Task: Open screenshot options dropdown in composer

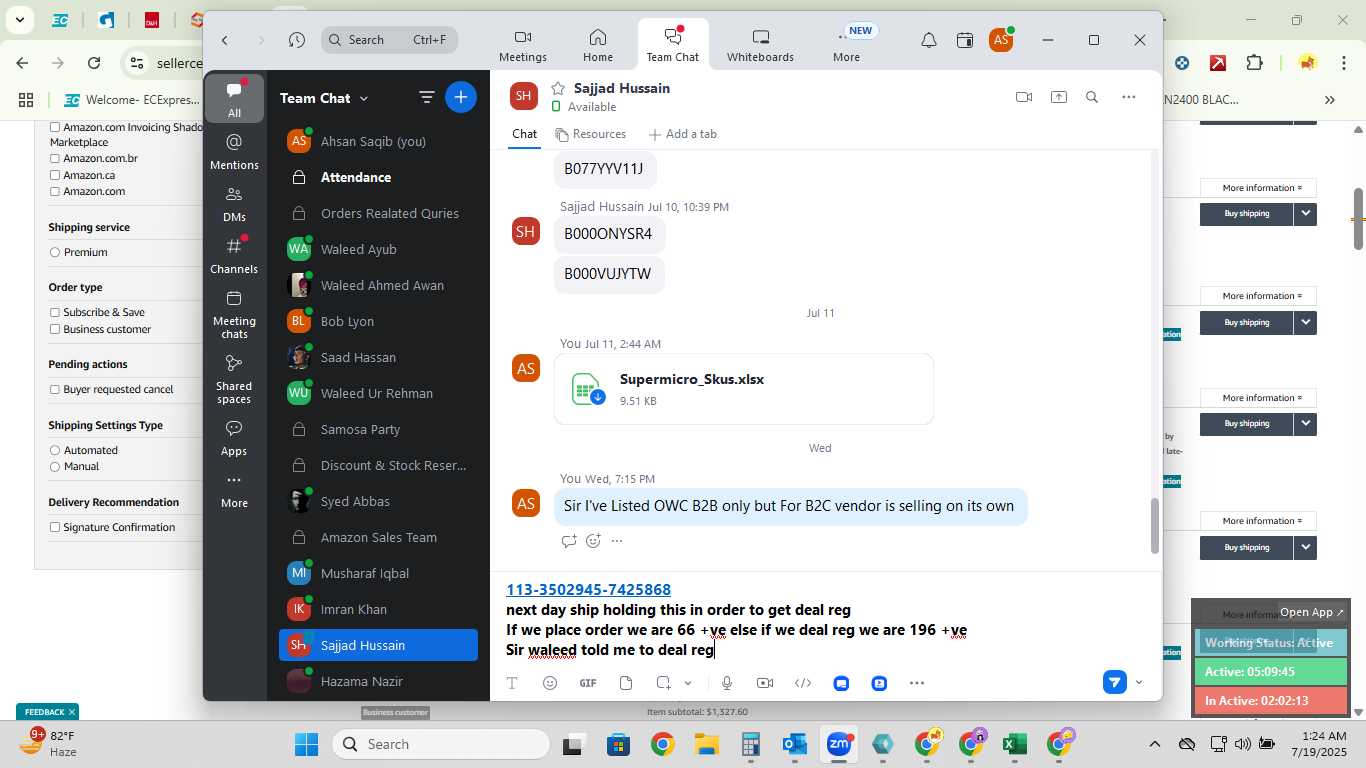Action: [x=688, y=683]
